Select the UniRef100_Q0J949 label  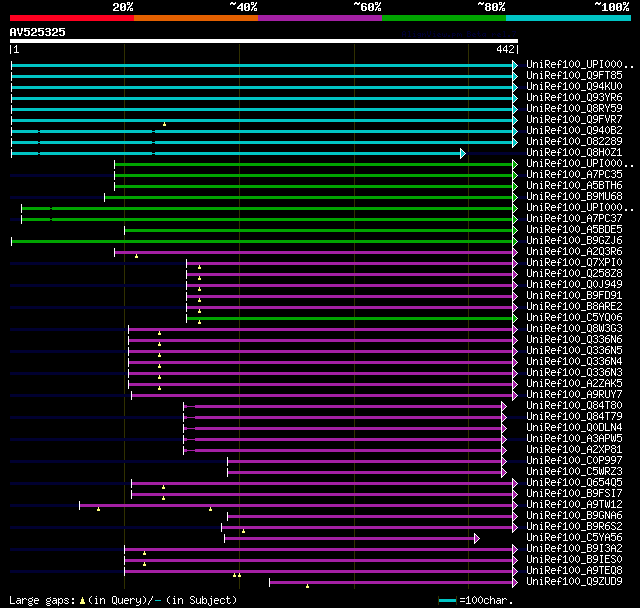click(574, 285)
